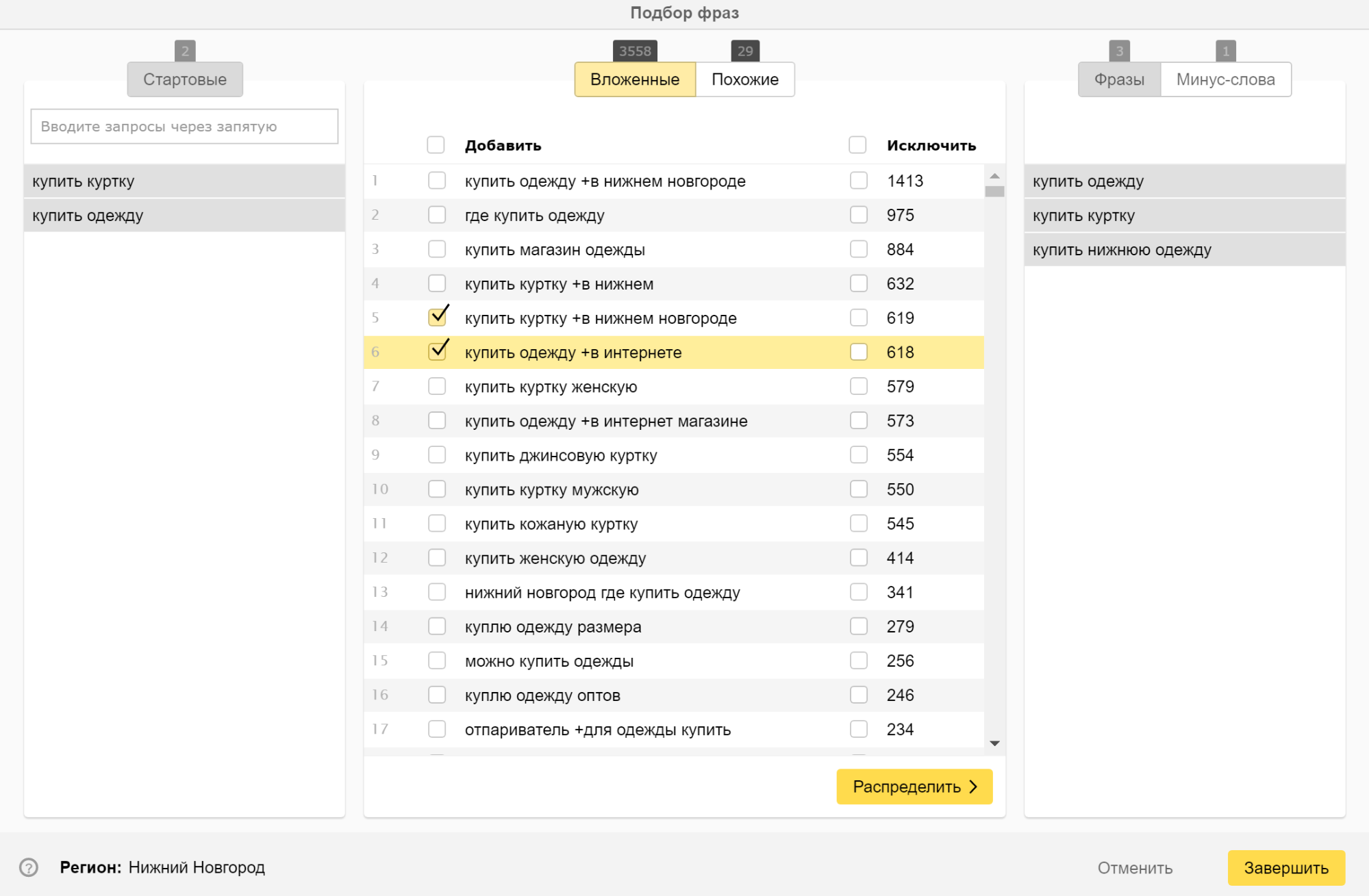Screen dimensions: 1369x896
Task: Check exclude box on куплю одежду оптов row
Action: [x=858, y=695]
